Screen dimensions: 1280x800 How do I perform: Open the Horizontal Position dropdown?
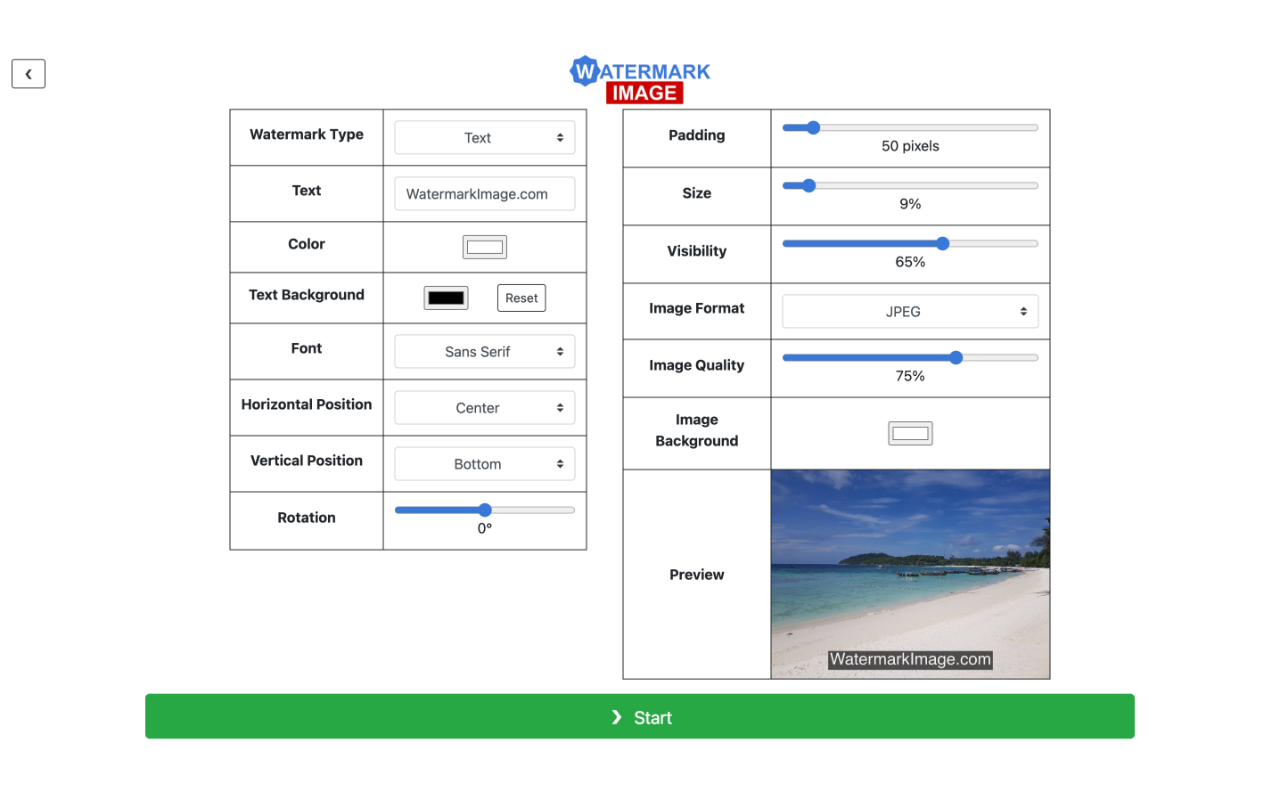click(484, 408)
